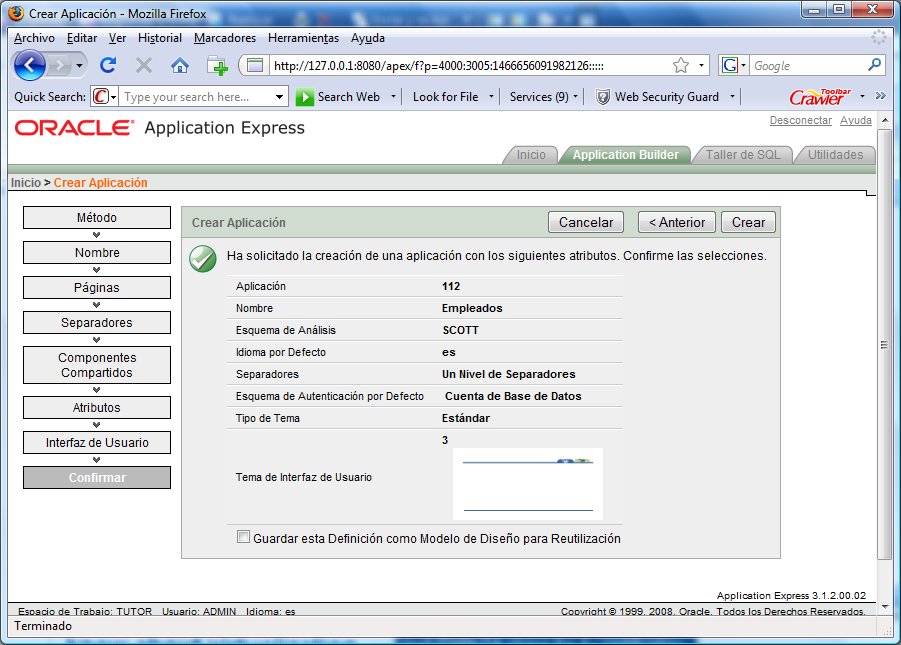Jump to the Páginas wizard step
Viewport: 901px width, 645px height.
(x=97, y=287)
